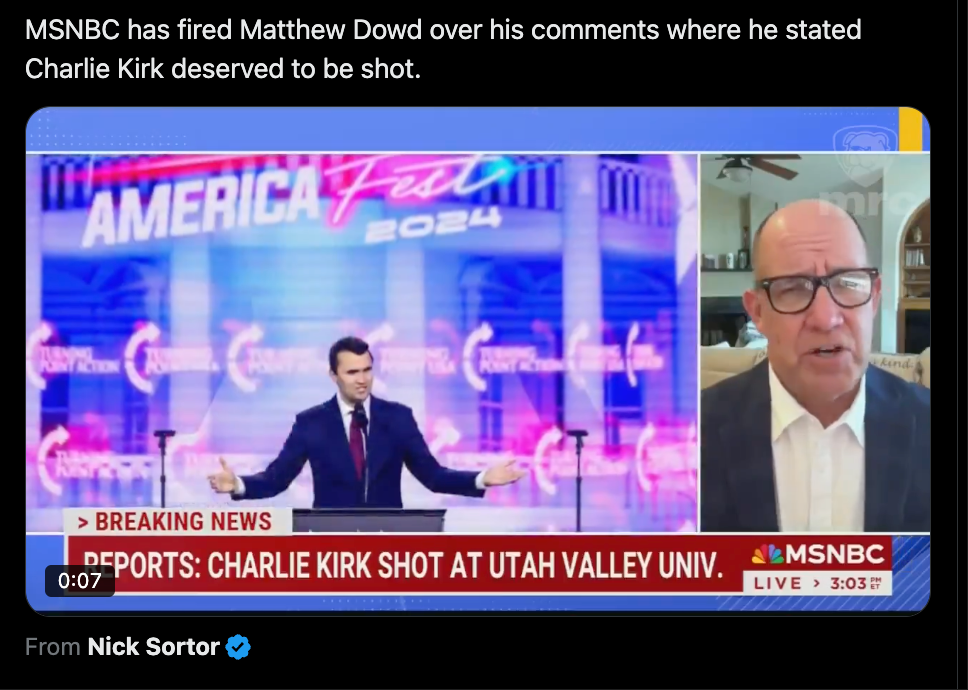Click the speaker in the suit at the podium
This screenshot has width=968, height=690.
[364, 426]
